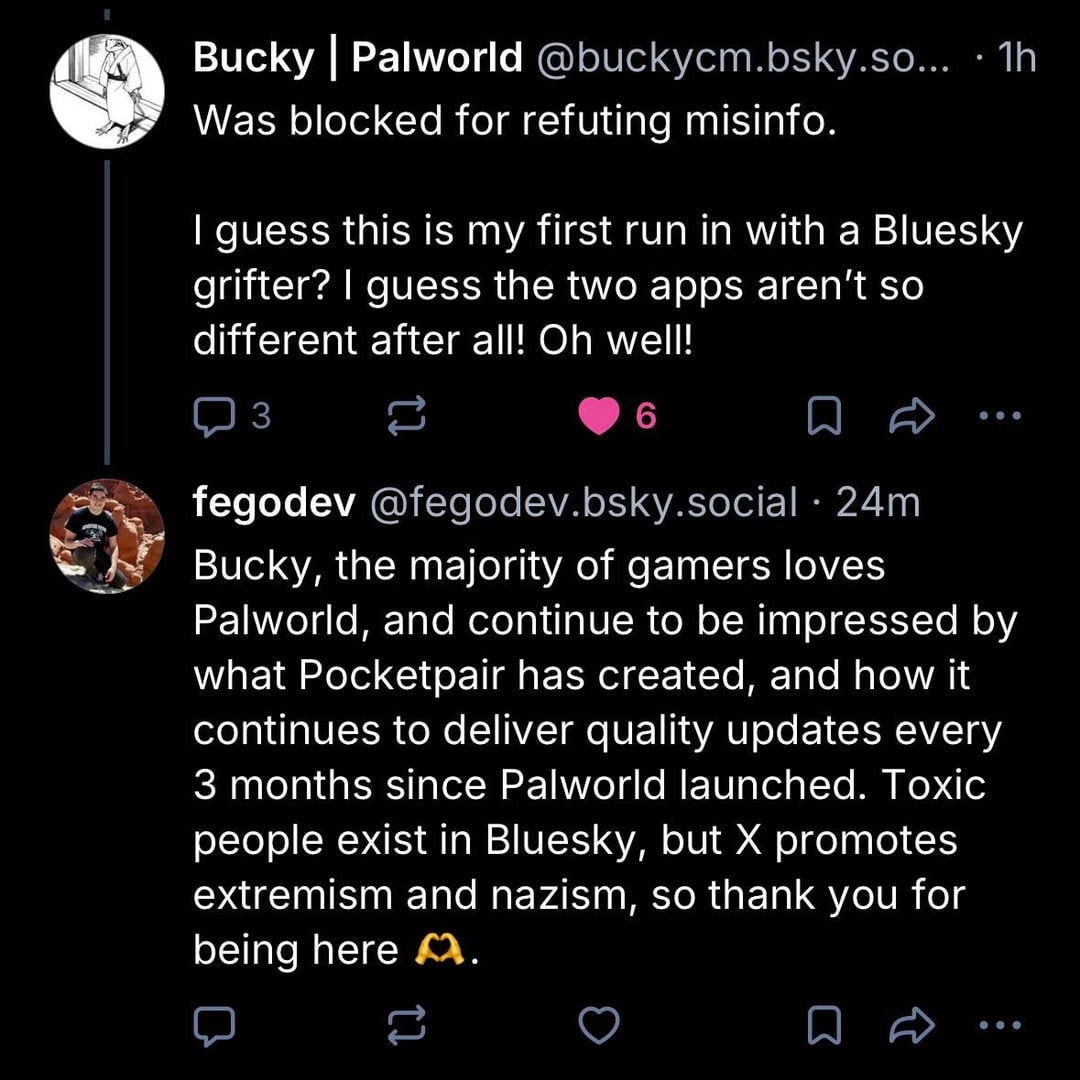Open the @fegodev.bsky.social handle
1080x1080 pixels.
click(x=584, y=503)
